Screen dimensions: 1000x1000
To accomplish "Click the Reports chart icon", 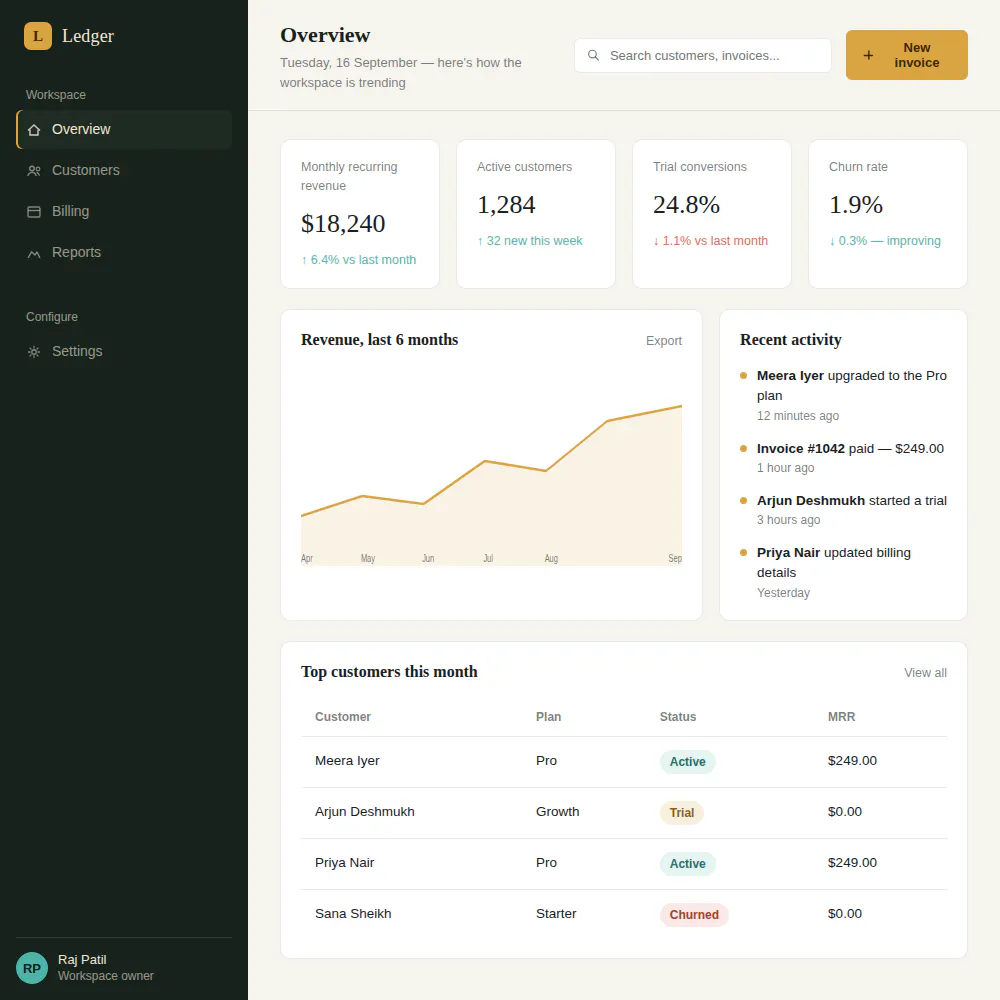I will [x=34, y=253].
